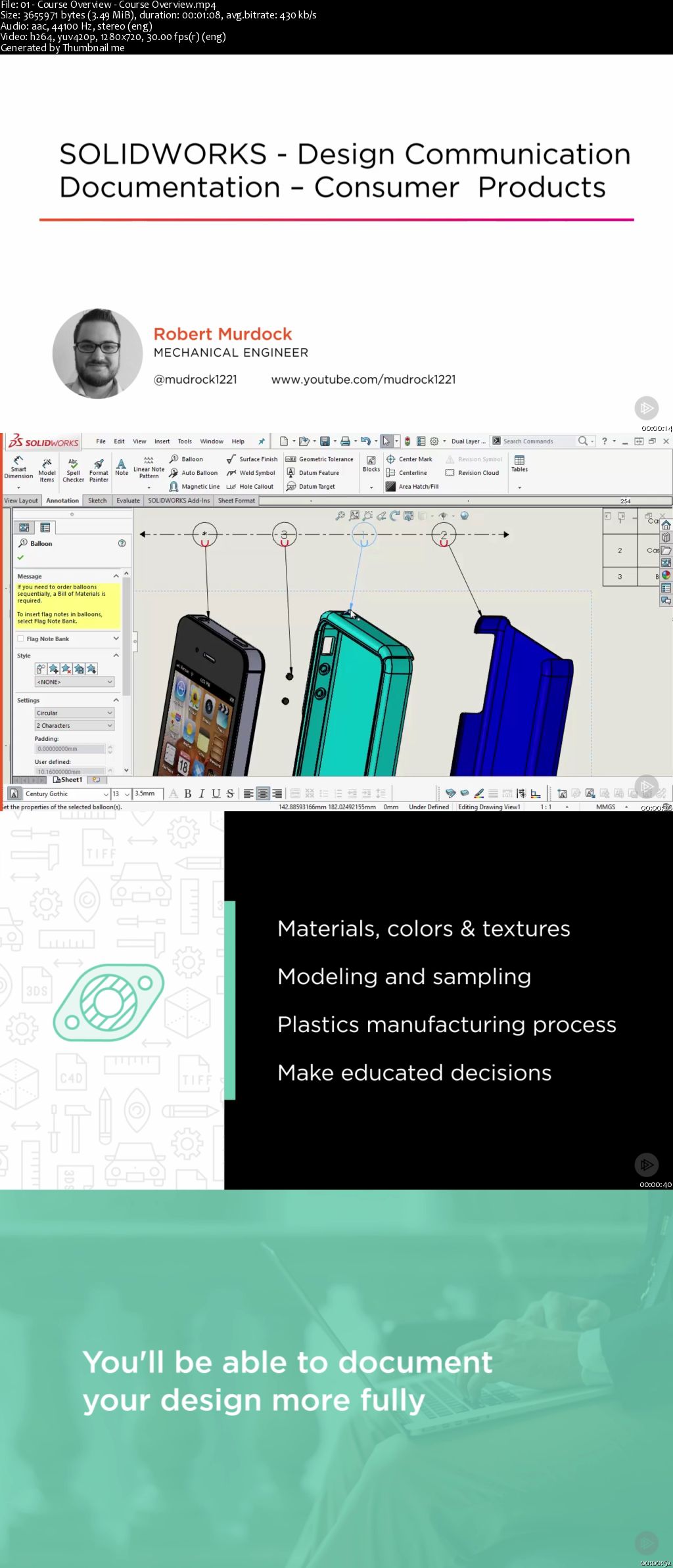Click the green OK checkmark in Balloon panel
673x1568 pixels.
click(x=20, y=557)
